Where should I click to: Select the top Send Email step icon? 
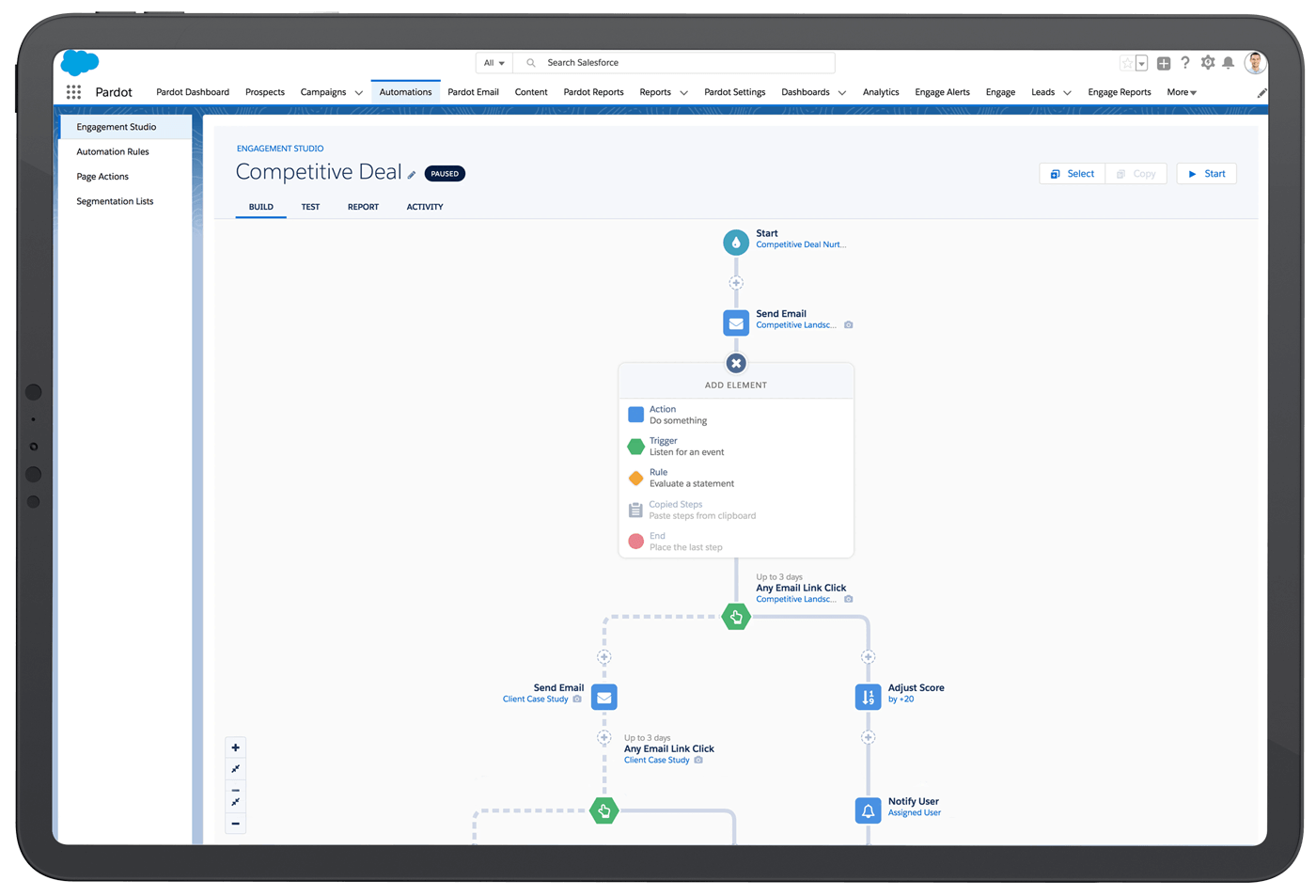736,322
